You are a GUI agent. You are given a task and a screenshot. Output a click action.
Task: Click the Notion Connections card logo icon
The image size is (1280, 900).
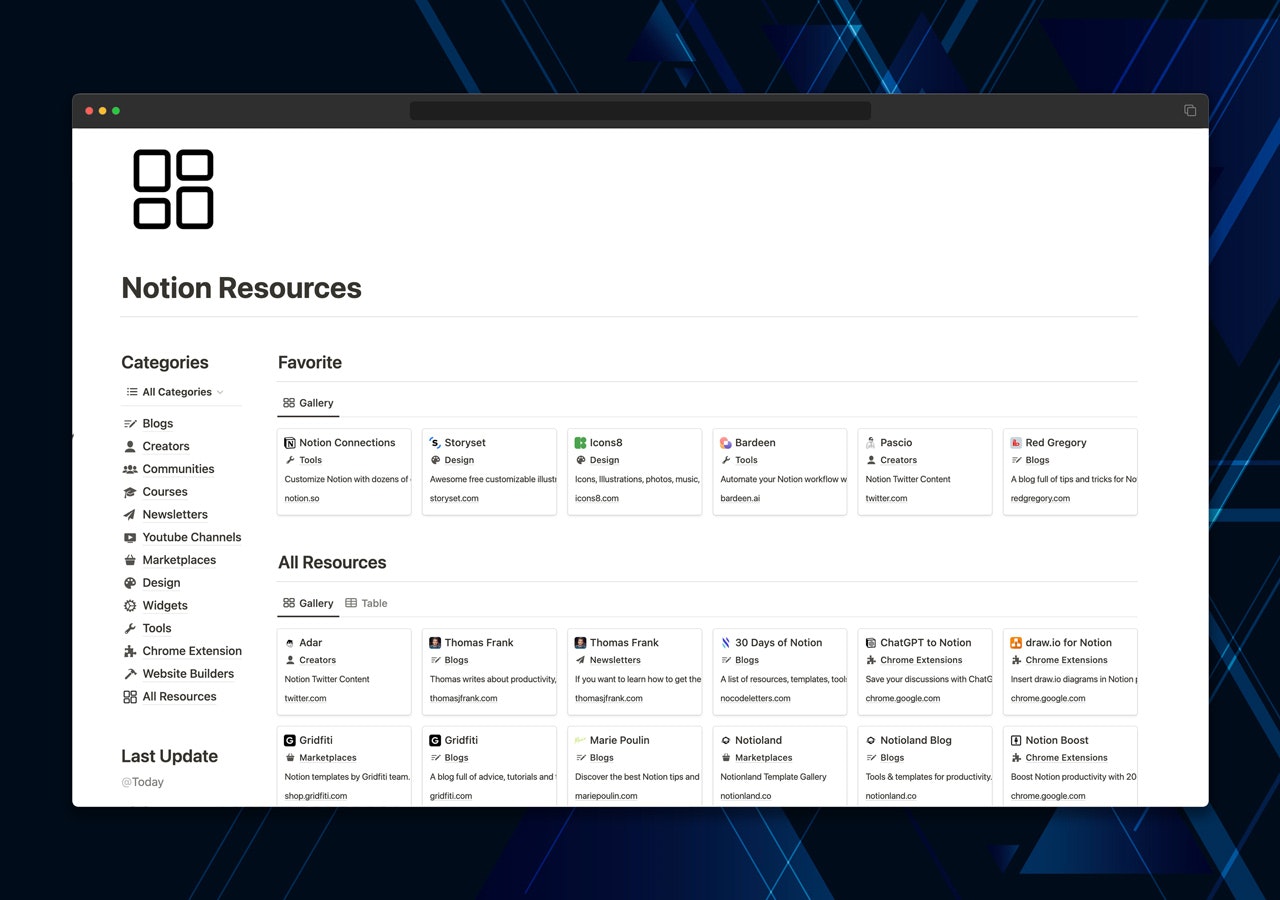[x=290, y=443]
